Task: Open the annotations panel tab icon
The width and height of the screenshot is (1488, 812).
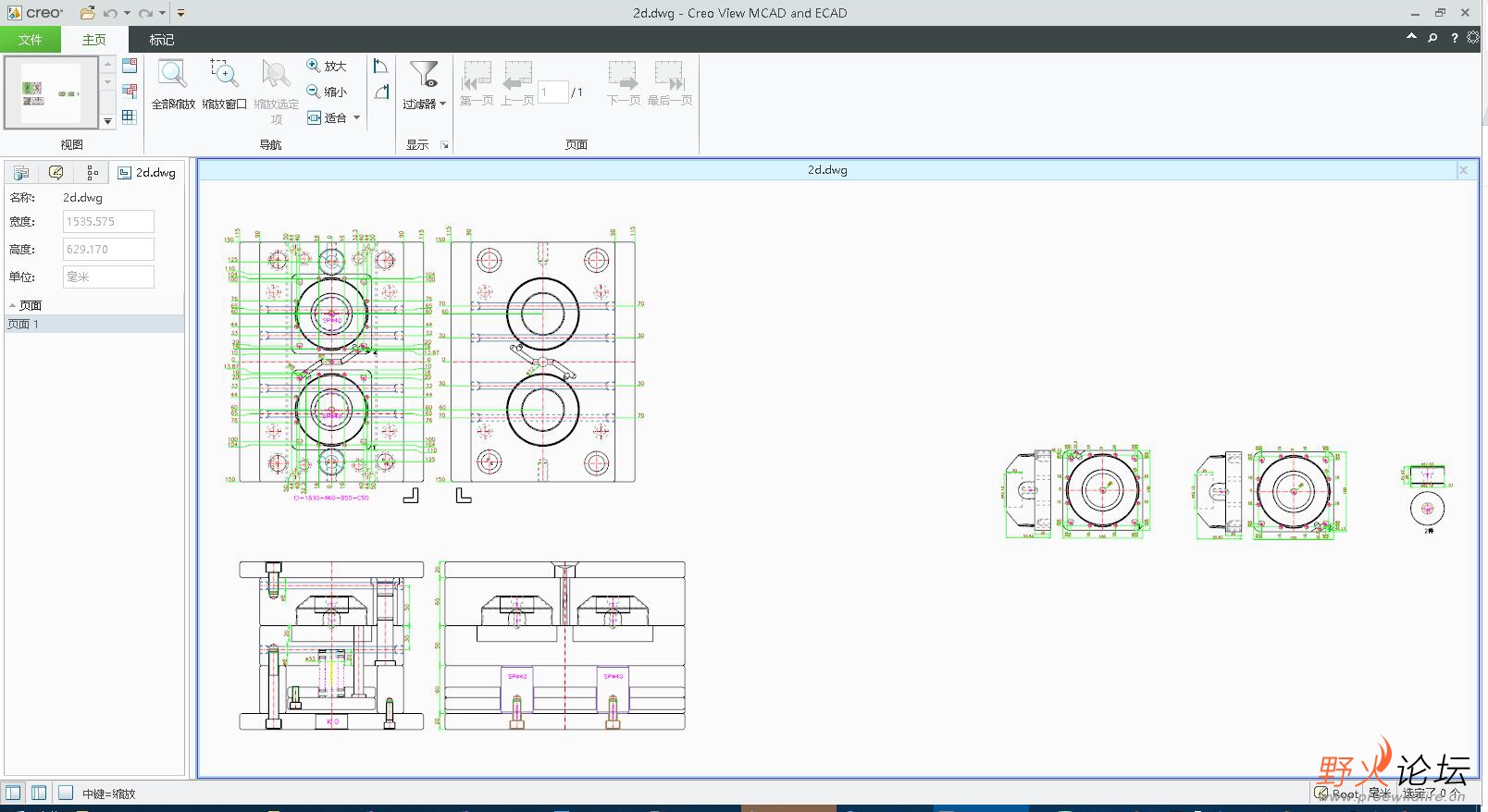Action: tap(56, 173)
